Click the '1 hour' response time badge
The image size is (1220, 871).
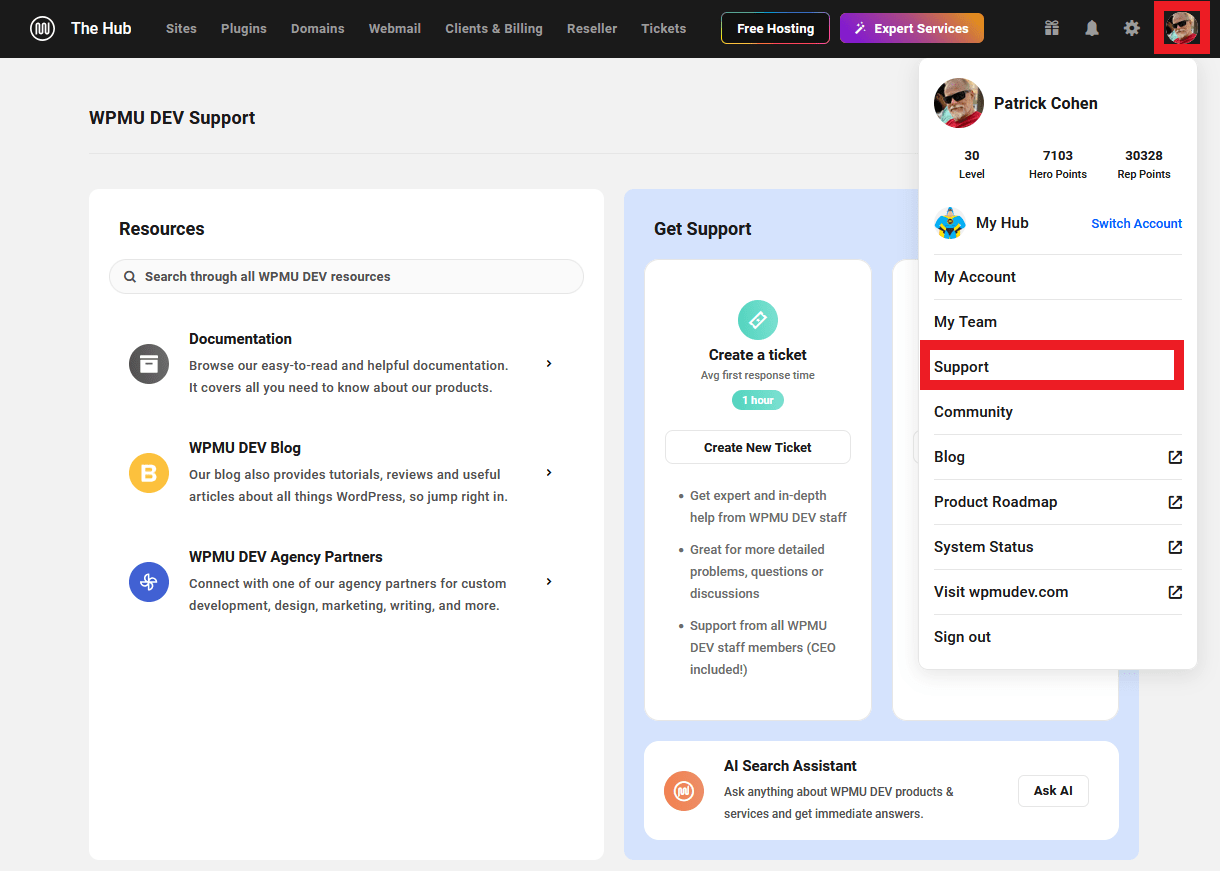click(758, 400)
